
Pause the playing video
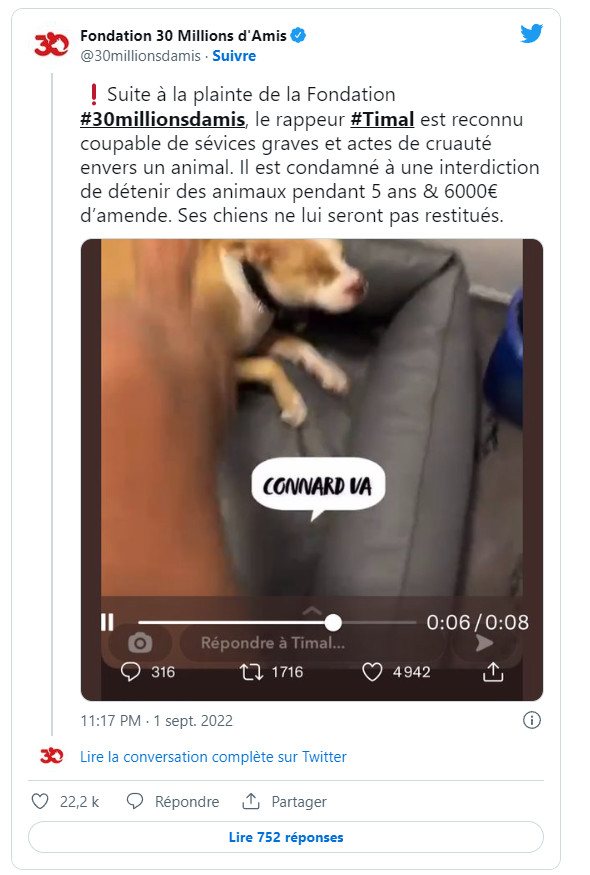point(105,621)
